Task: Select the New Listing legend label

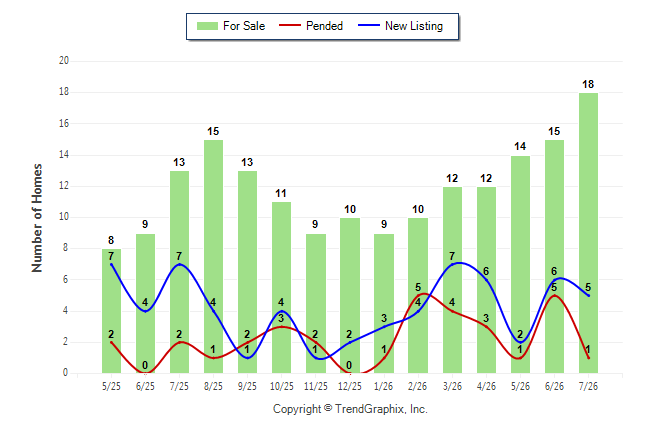Action: [414, 26]
